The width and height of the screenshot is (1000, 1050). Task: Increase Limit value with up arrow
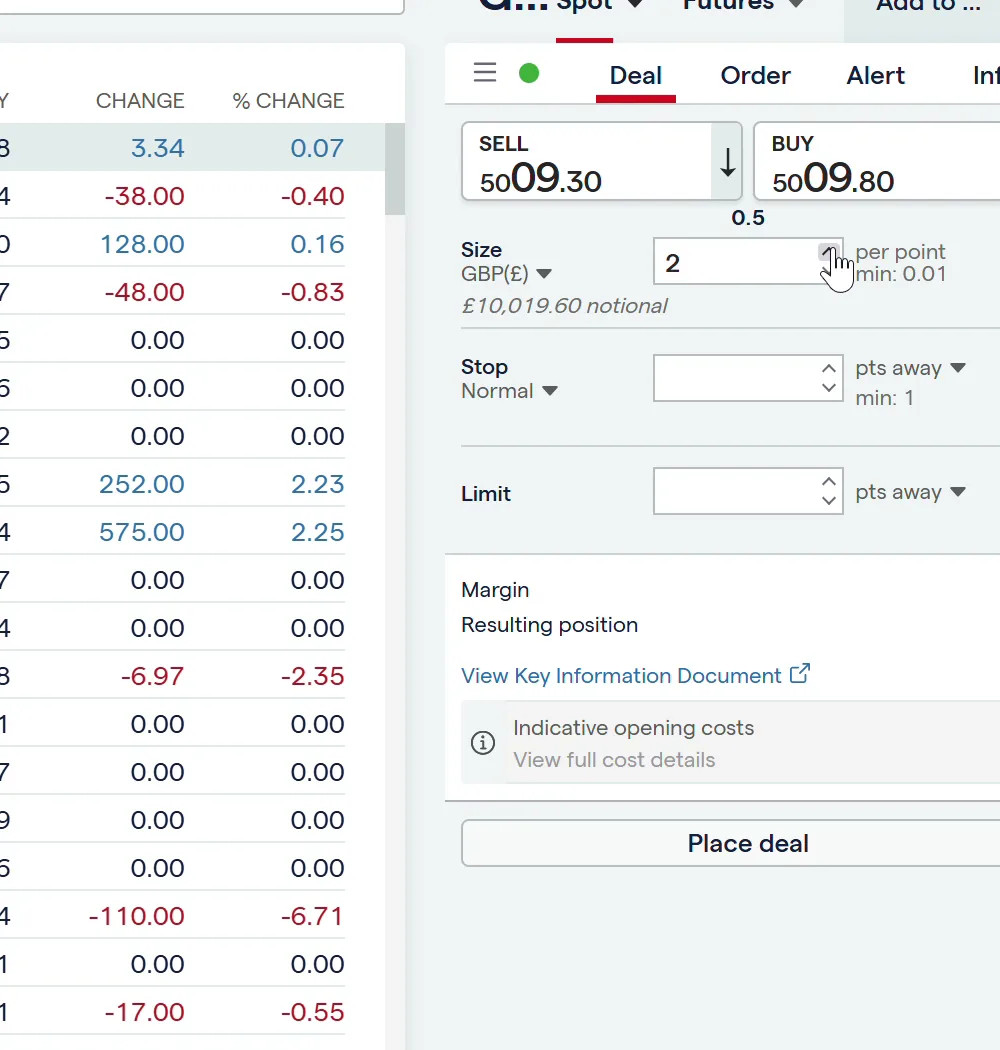point(829,481)
